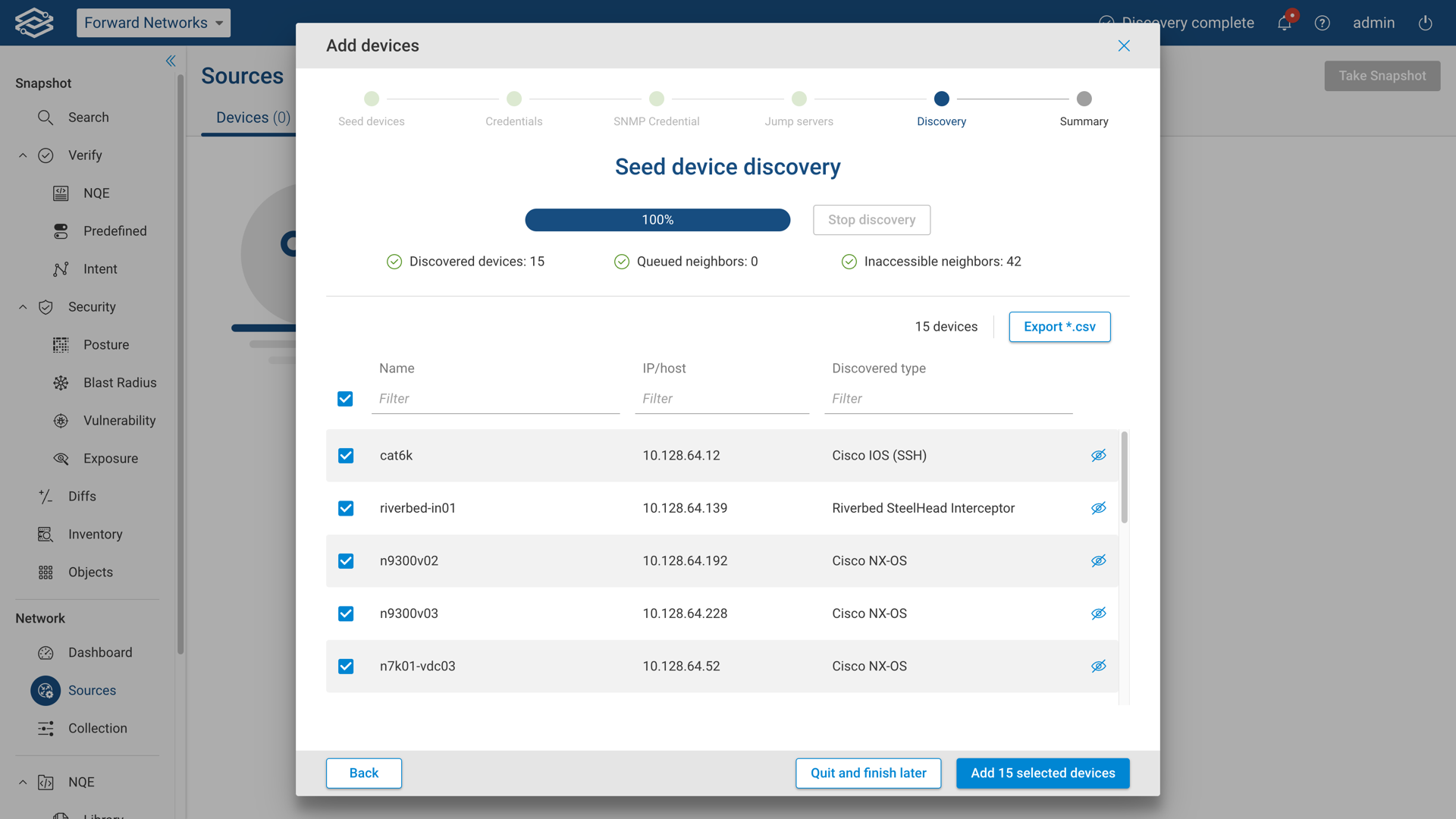The image size is (1456, 819).
Task: Click the help question mark icon
Action: click(1323, 23)
